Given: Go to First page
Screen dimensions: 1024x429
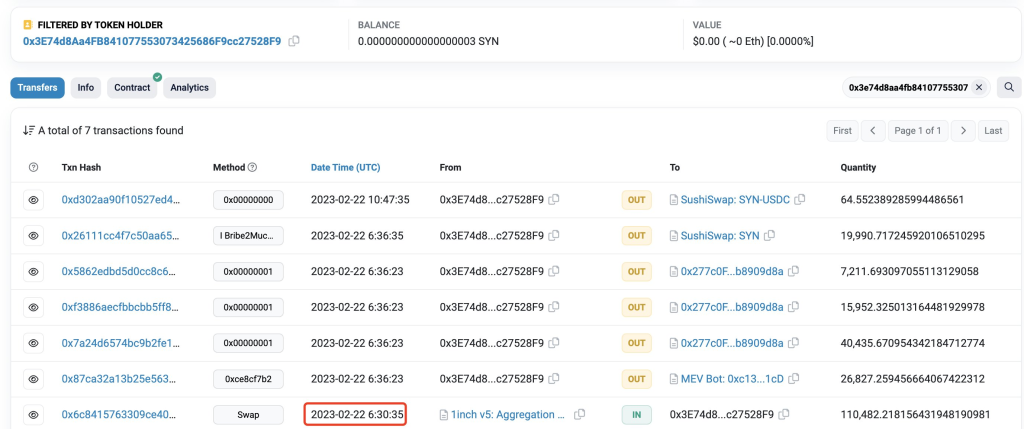Looking at the screenshot, I should 842,131.
